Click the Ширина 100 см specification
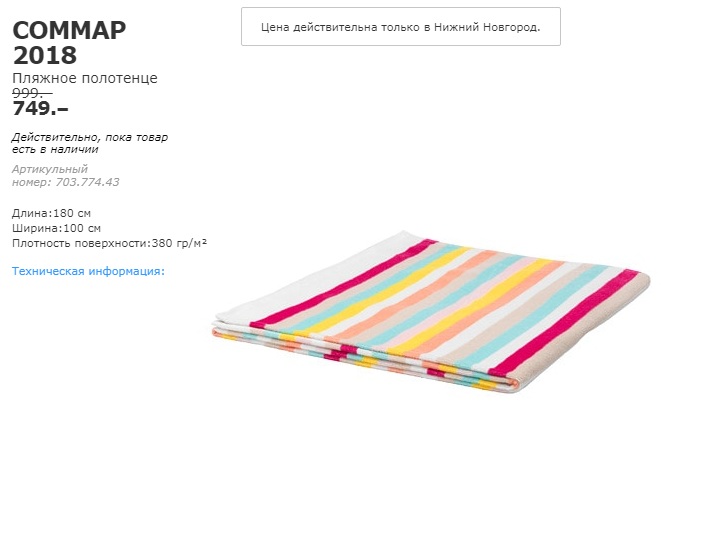This screenshot has width=701, height=547. coord(56,228)
